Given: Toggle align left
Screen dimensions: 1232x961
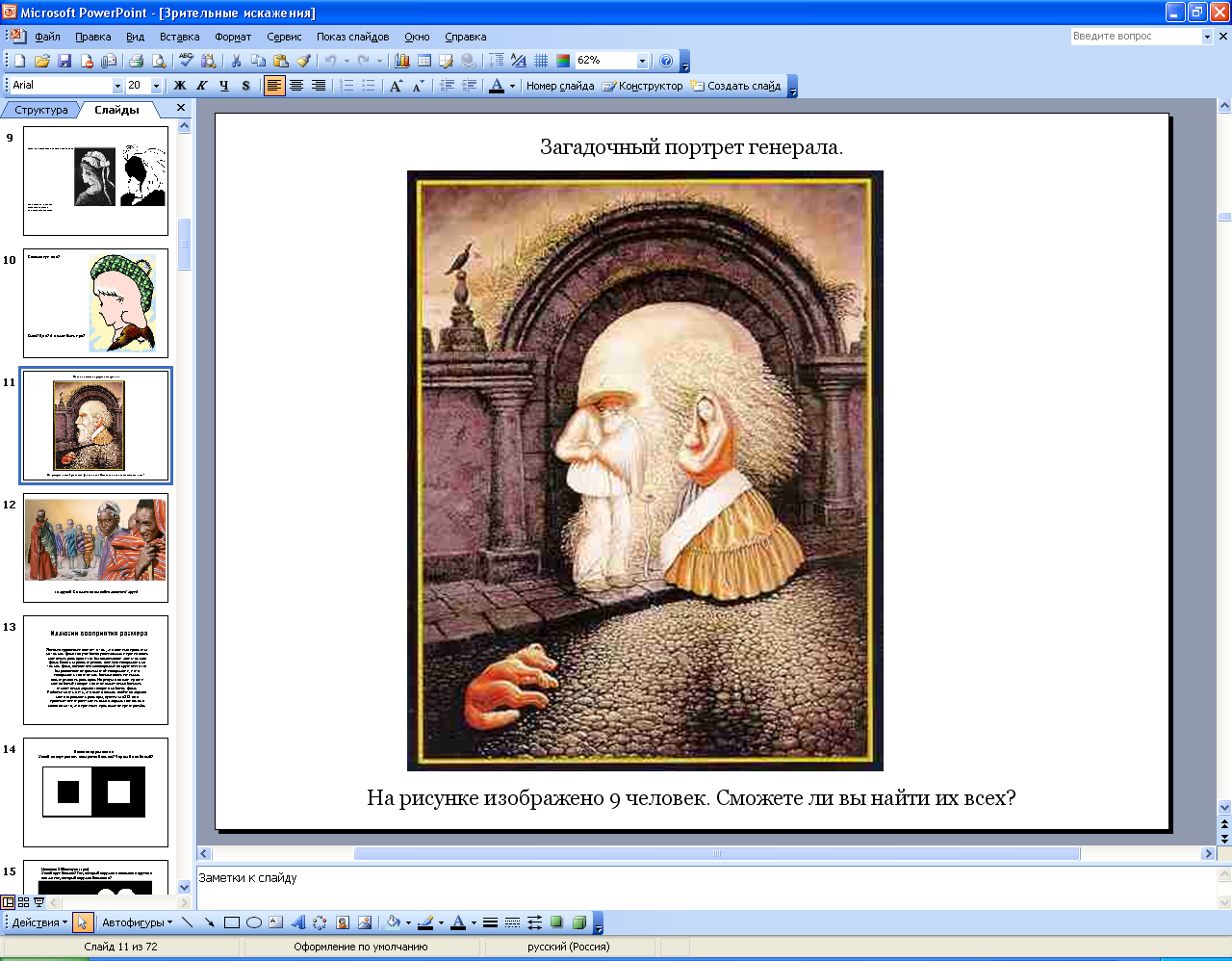Looking at the screenshot, I should 274,86.
